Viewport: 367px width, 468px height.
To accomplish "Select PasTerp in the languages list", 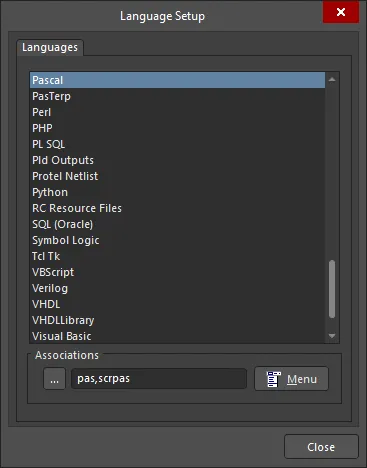I will click(x=177, y=96).
